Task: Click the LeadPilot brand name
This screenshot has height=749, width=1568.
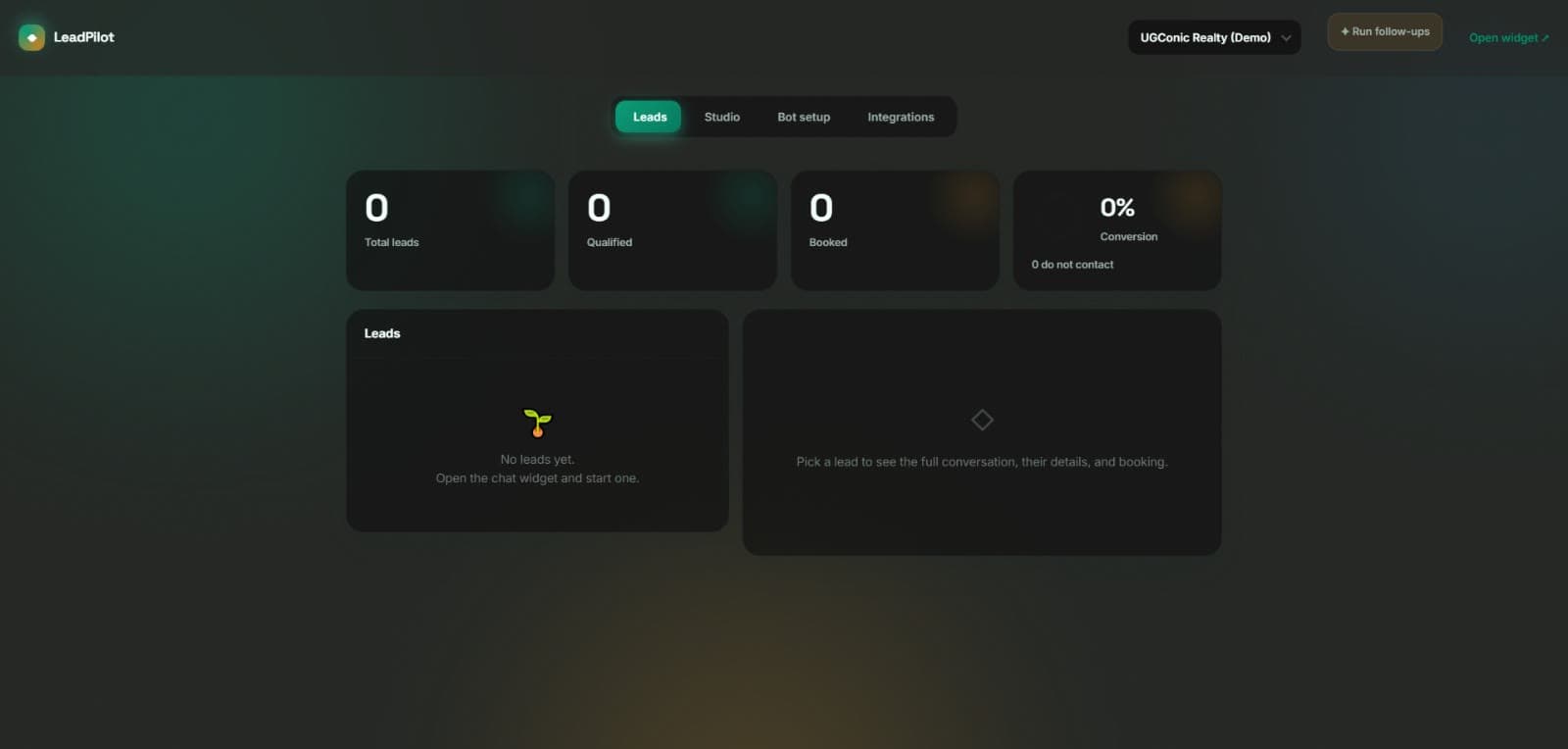Action: 84,37
